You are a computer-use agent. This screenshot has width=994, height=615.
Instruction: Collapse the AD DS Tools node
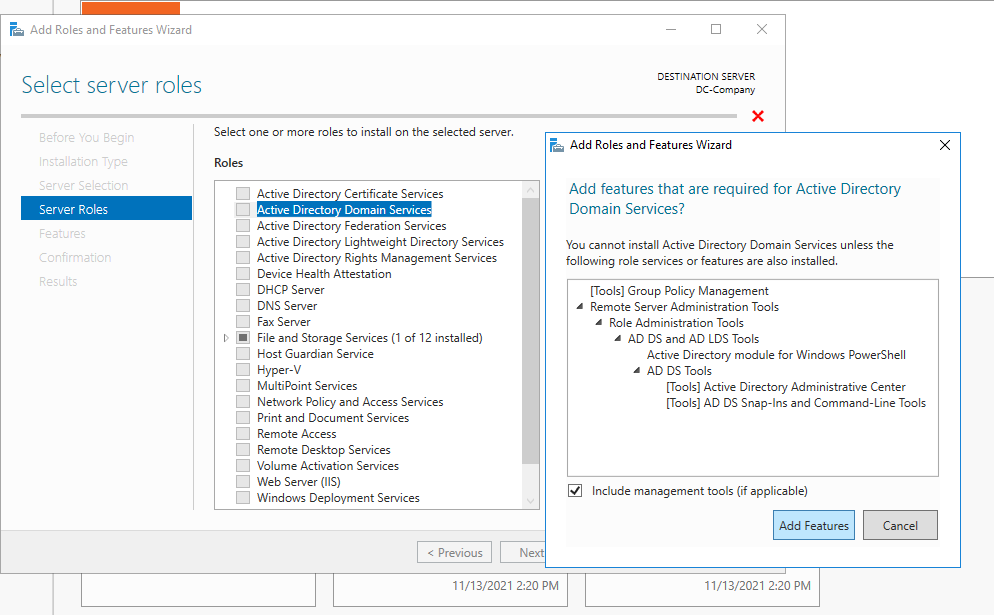(638, 371)
